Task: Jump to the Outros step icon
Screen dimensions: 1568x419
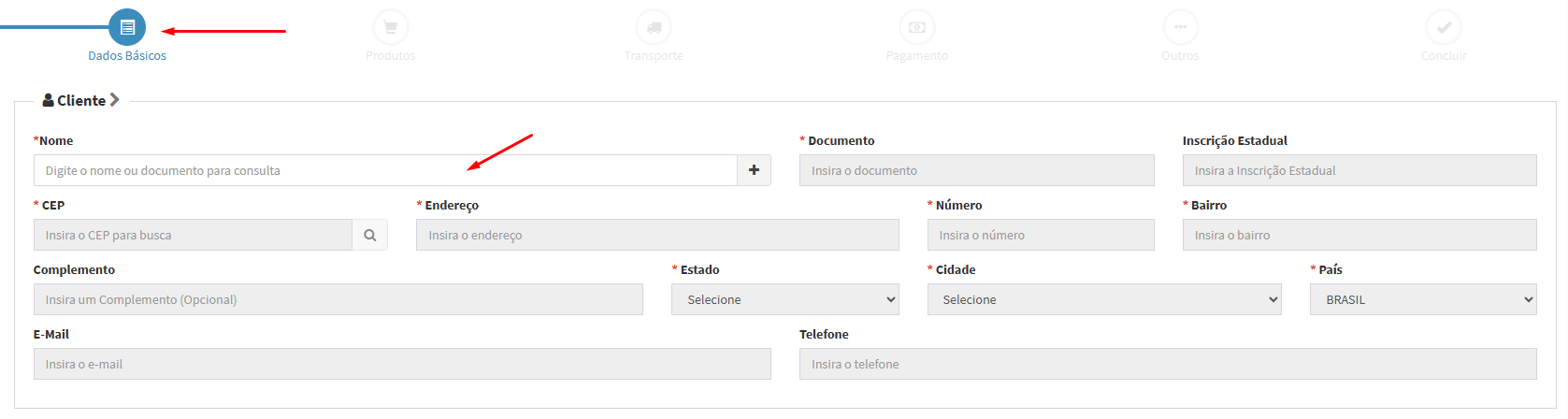Action: click(x=1180, y=28)
